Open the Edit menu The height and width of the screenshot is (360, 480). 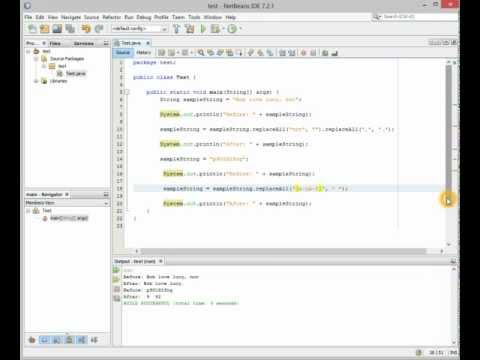[40, 17]
